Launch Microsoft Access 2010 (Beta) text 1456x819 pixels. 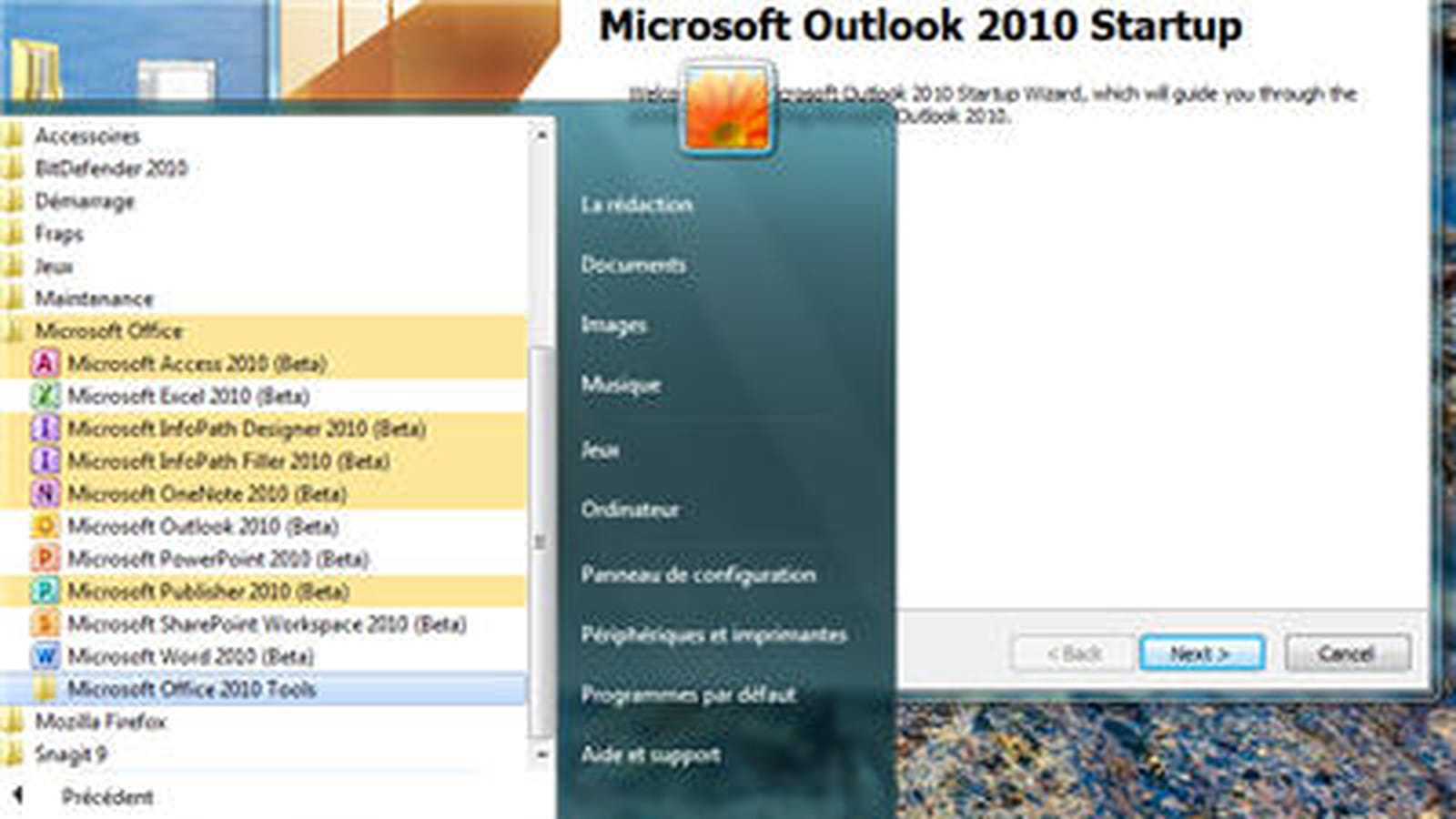[x=197, y=364]
